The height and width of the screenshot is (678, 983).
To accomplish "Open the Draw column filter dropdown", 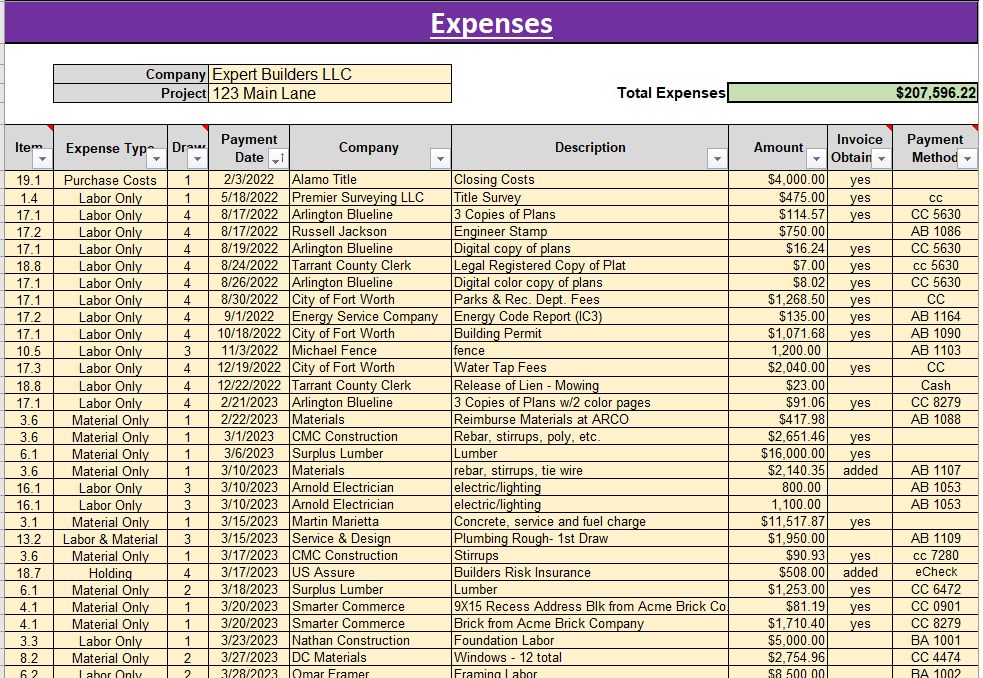I will (x=197, y=159).
